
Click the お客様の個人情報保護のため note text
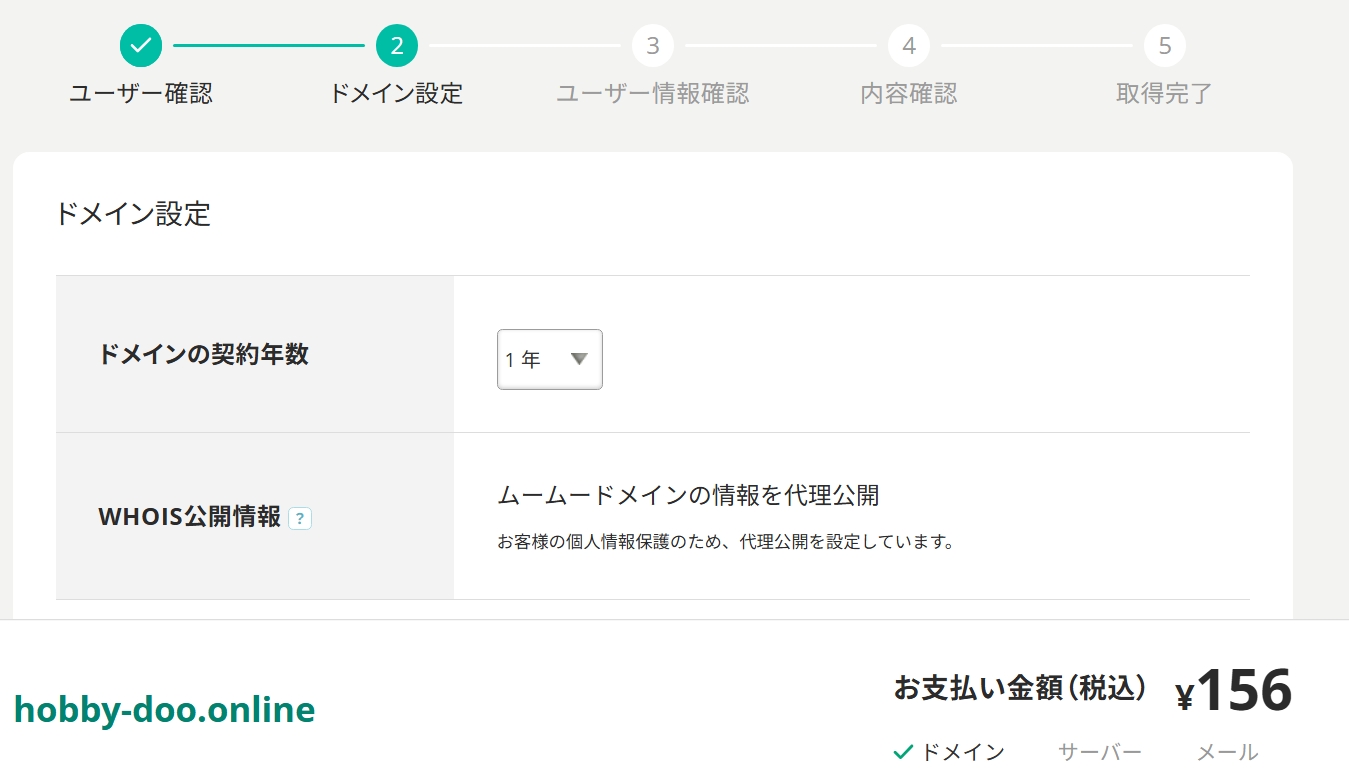click(x=726, y=543)
